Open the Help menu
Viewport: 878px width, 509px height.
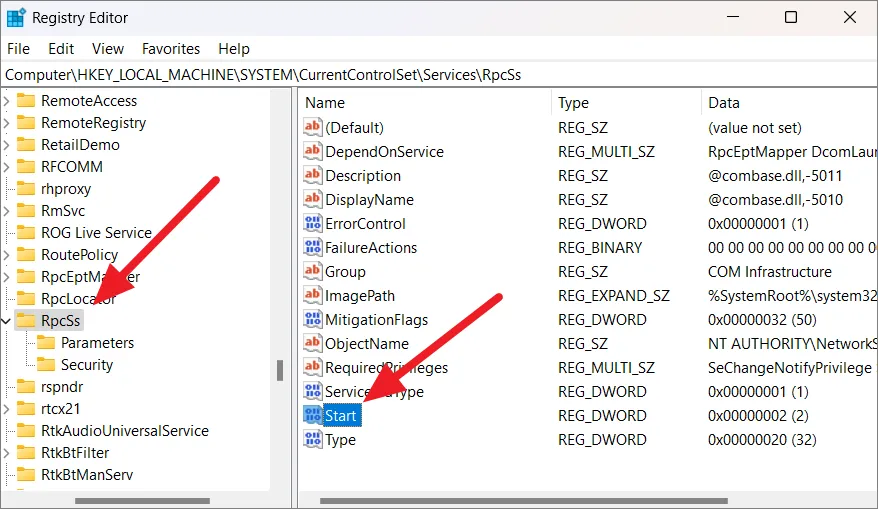pyautogui.click(x=234, y=49)
